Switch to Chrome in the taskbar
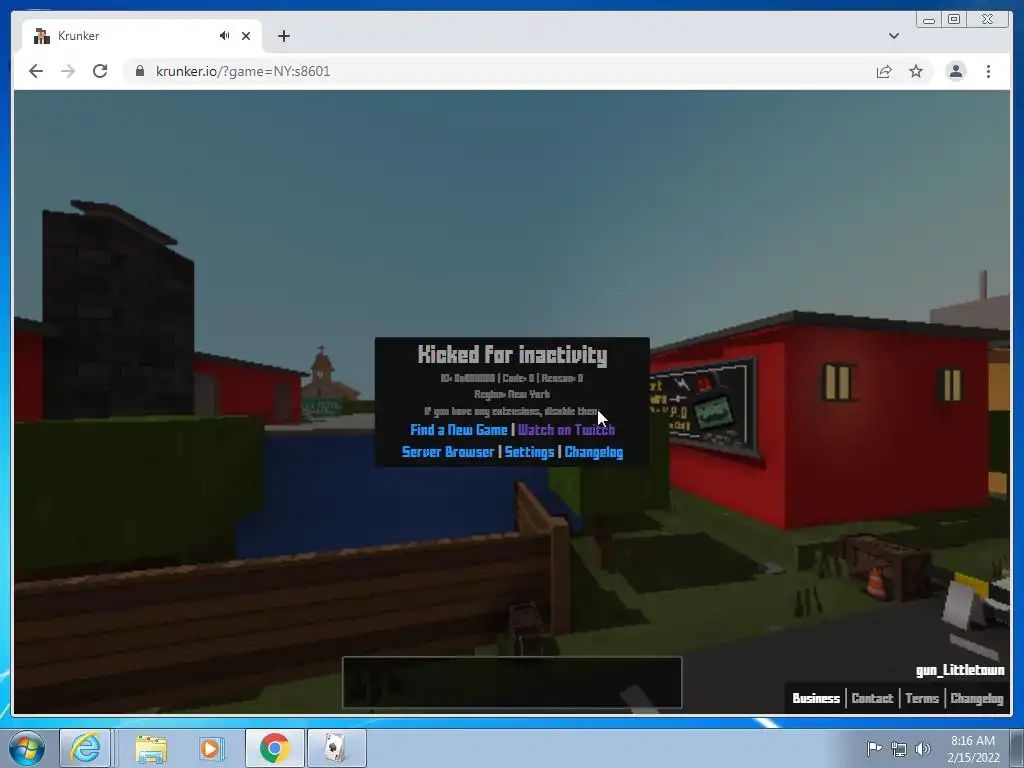 click(x=274, y=748)
